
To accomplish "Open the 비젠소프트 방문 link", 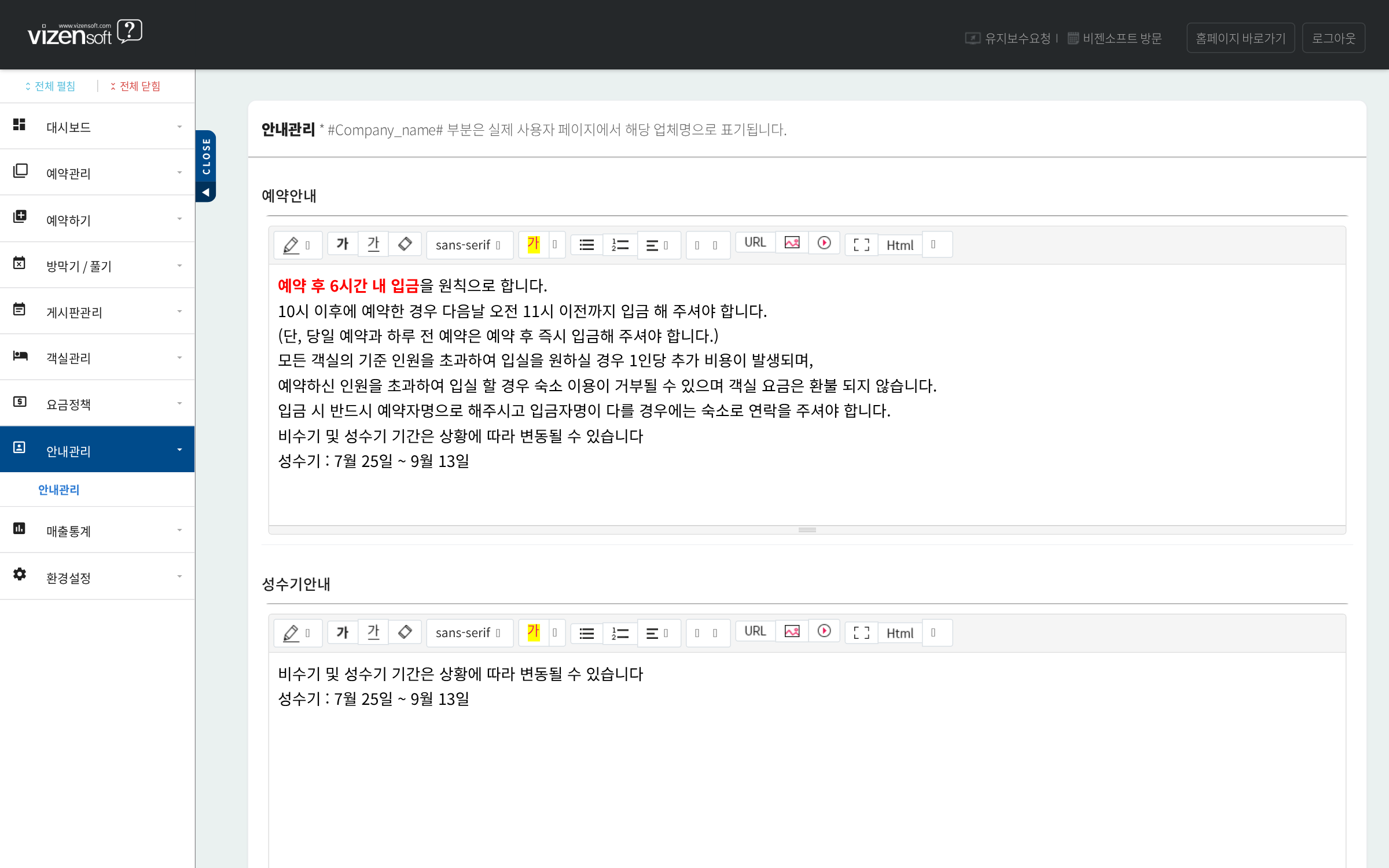I will pyautogui.click(x=1115, y=38).
